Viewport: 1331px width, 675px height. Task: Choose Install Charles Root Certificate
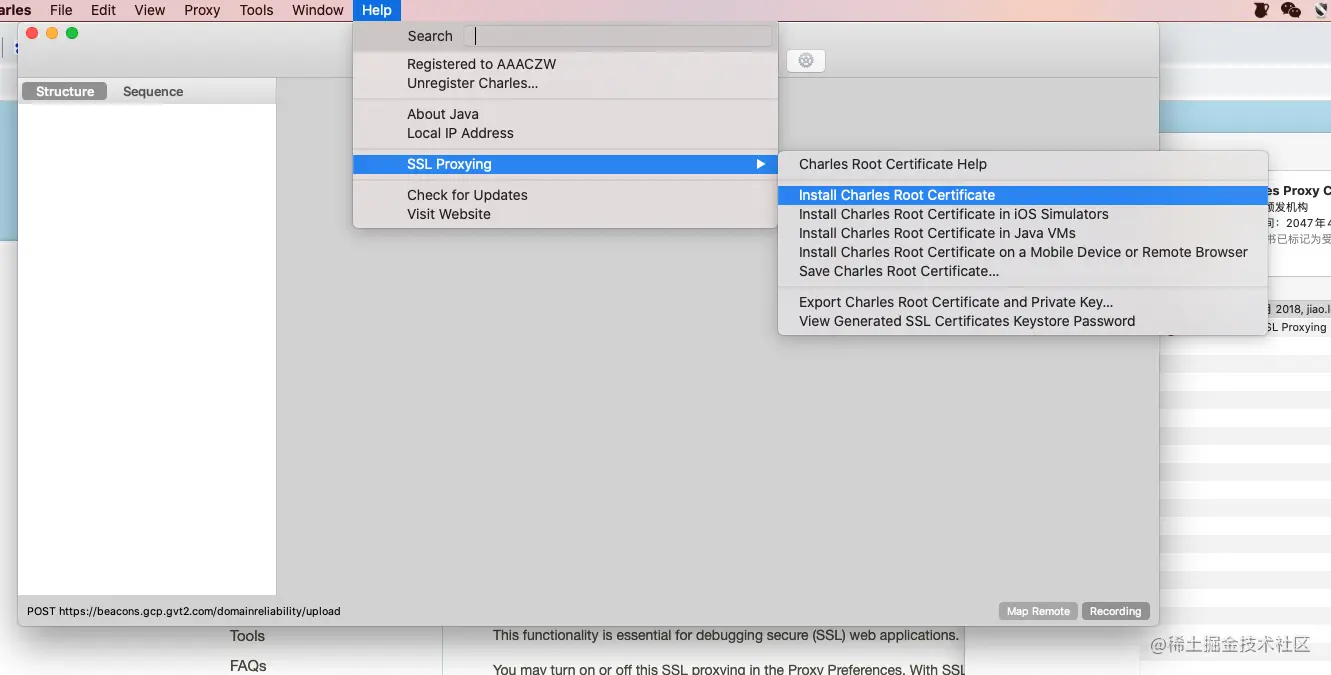click(x=1023, y=195)
